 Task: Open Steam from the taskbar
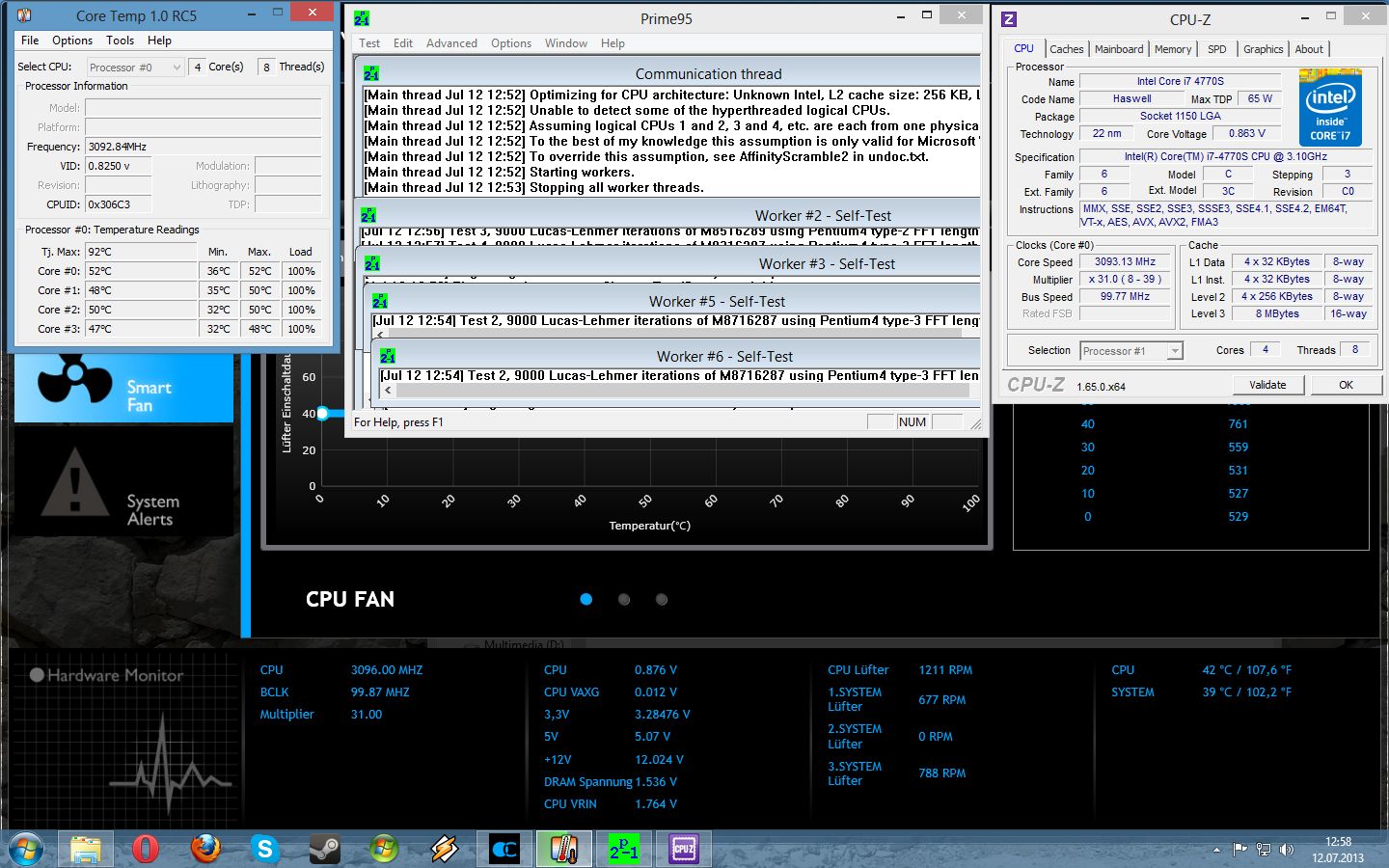(x=324, y=849)
